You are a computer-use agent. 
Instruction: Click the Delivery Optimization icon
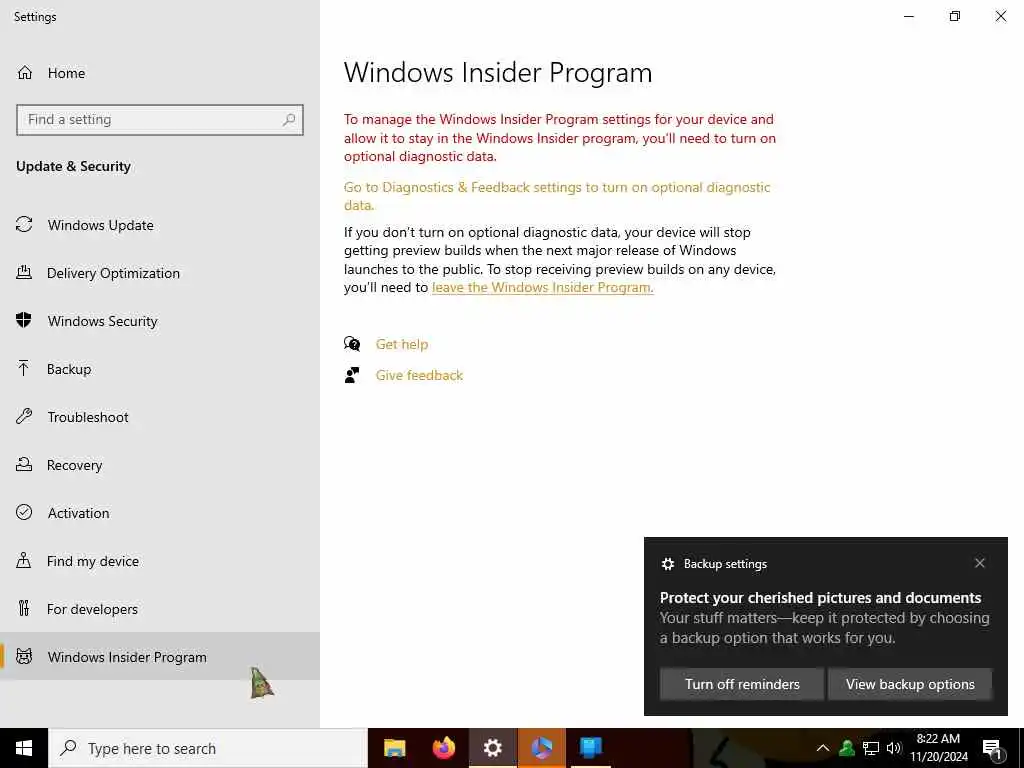(24, 273)
